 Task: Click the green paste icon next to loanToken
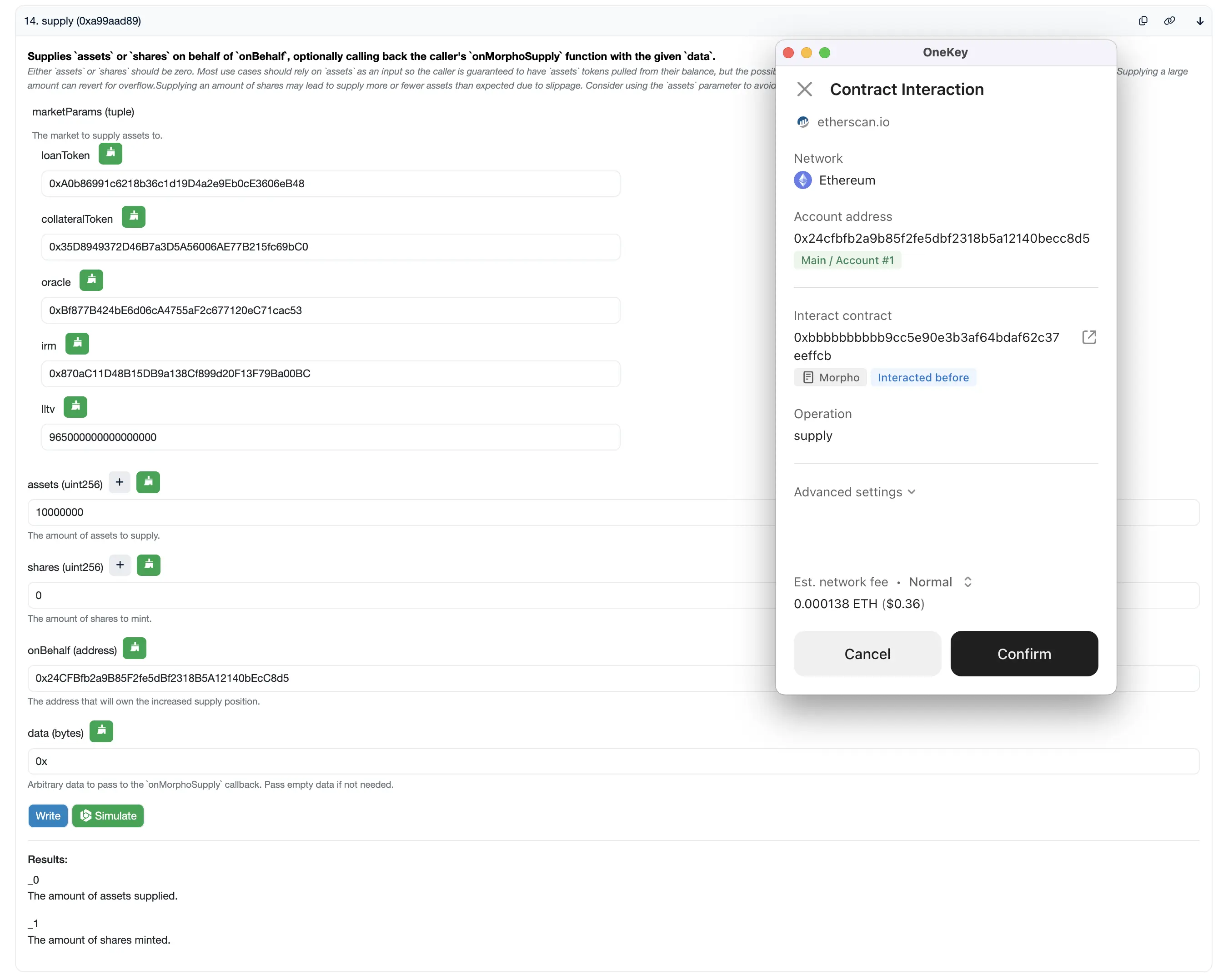[111, 153]
